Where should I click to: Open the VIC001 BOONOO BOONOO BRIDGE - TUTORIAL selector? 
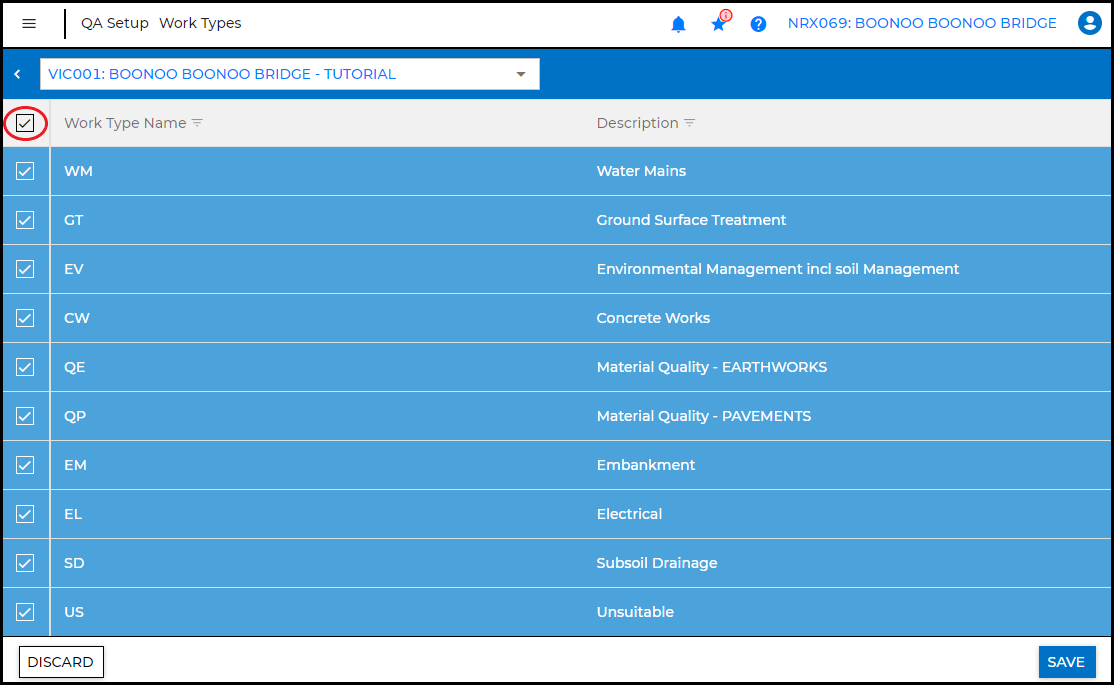(x=290, y=74)
